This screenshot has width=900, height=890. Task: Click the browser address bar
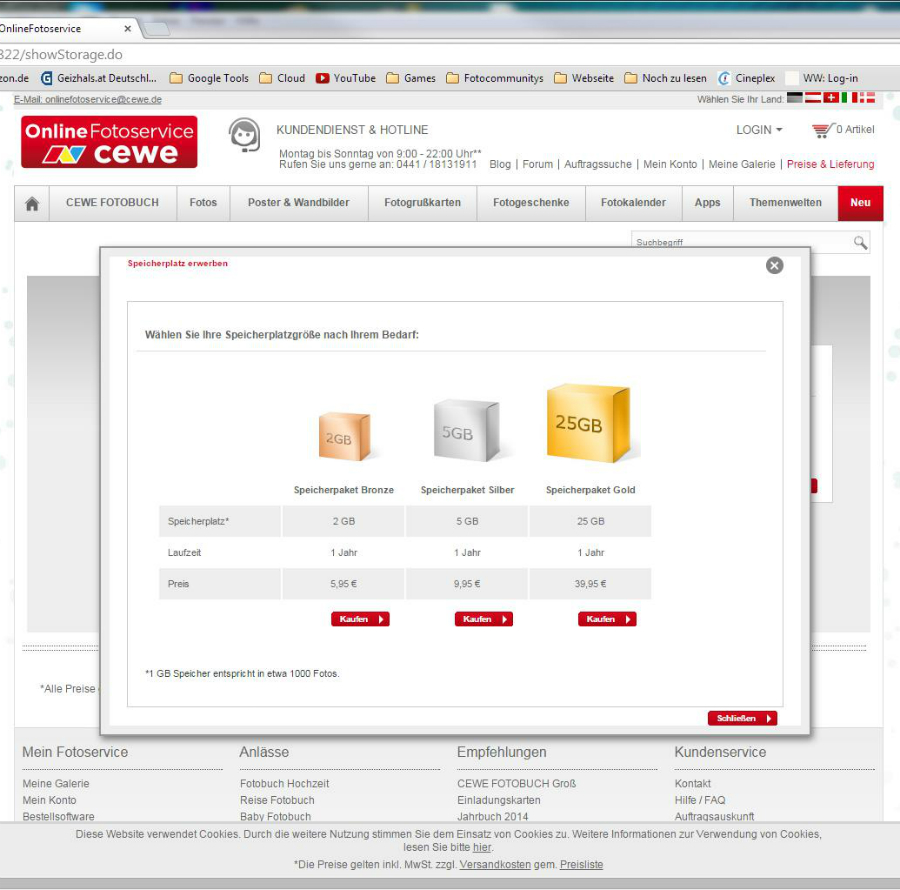(450, 55)
